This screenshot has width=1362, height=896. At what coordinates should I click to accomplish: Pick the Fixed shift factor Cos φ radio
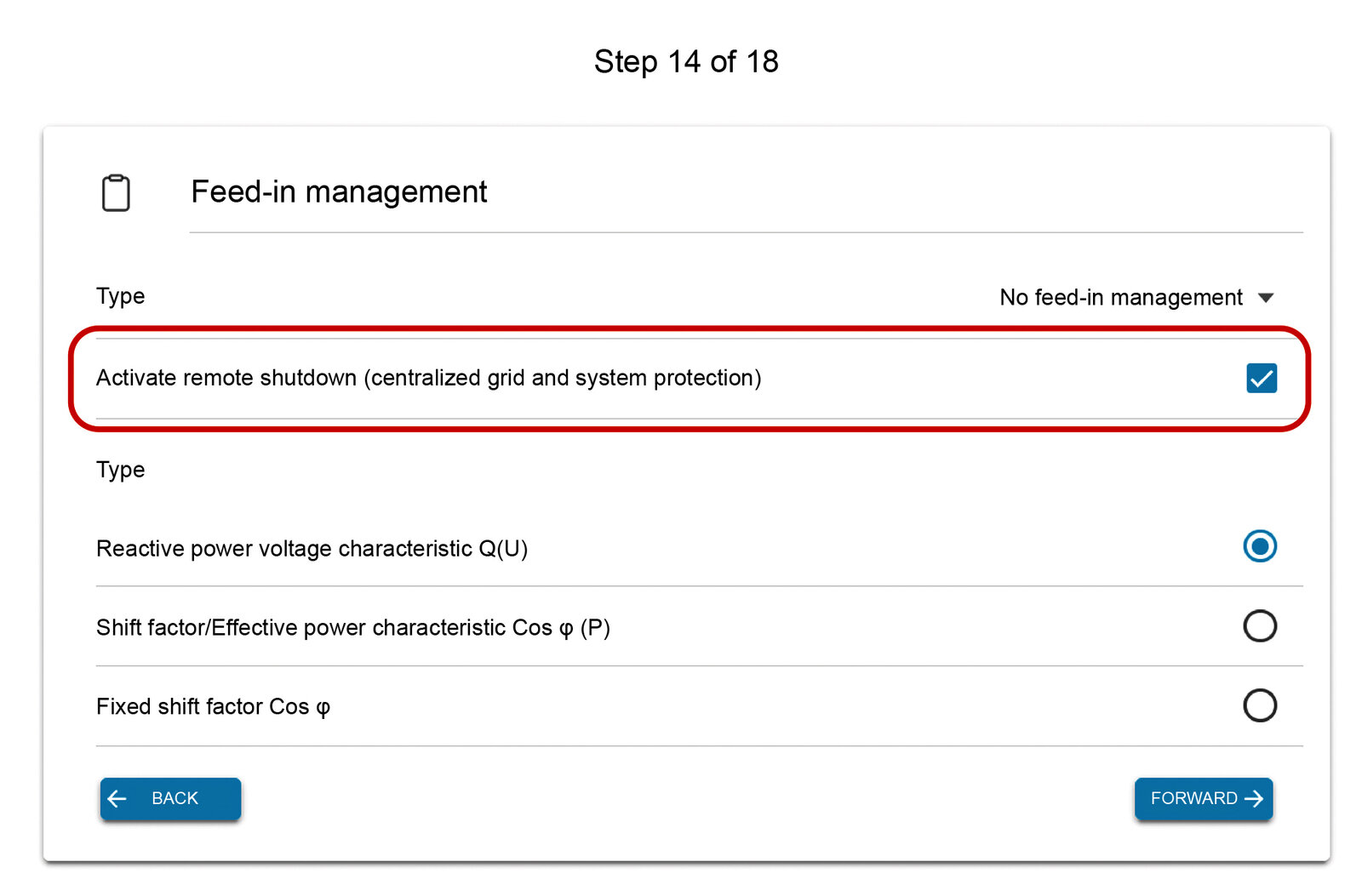point(1259,705)
